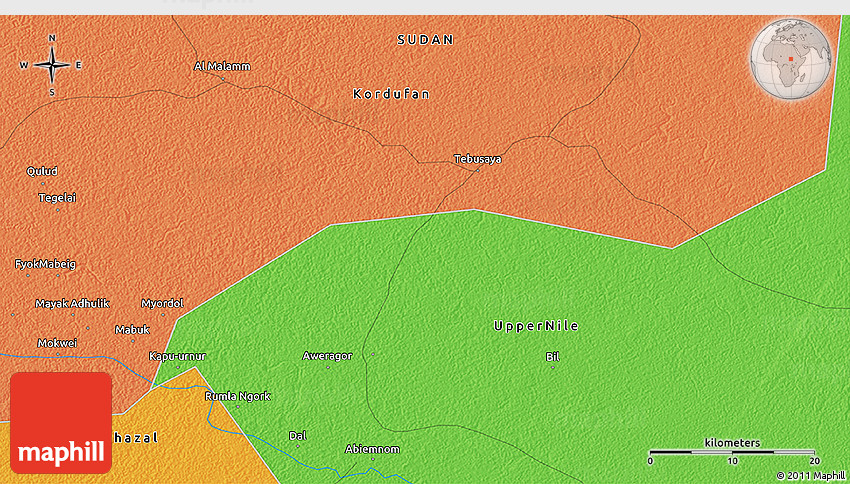Click the compass rose icon
Viewport: 850px width, 484px height.
click(52, 65)
